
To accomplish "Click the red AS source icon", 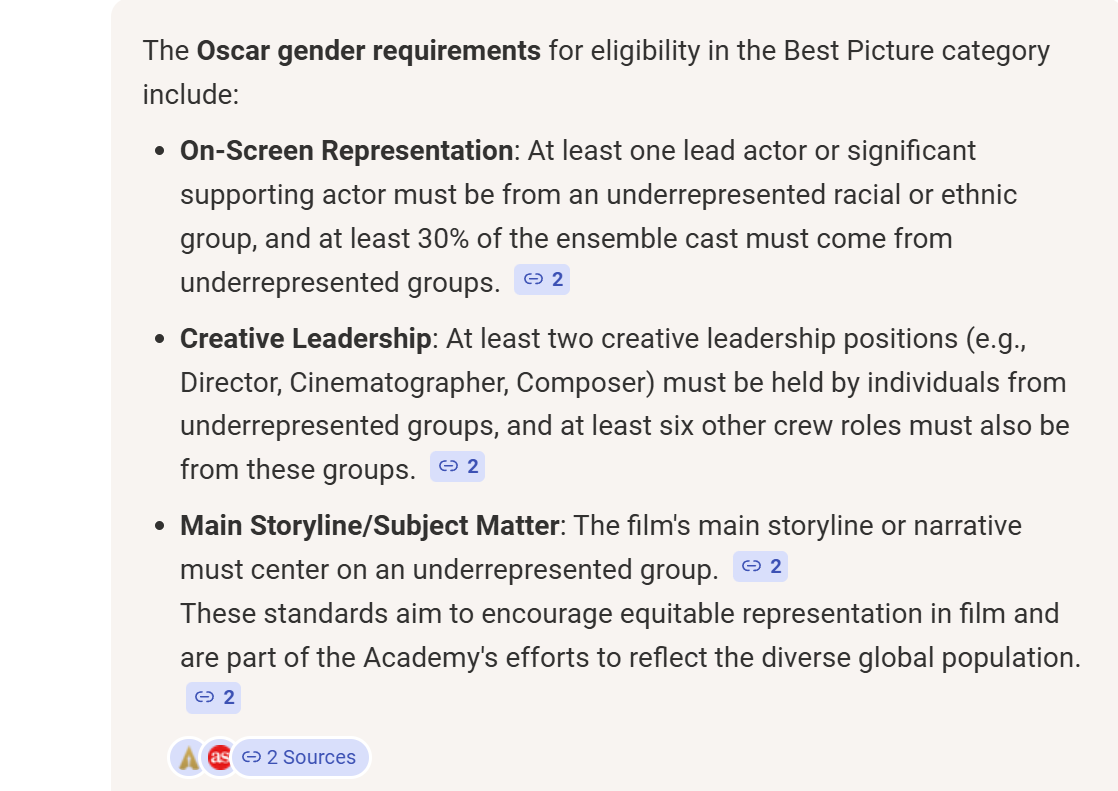I will tap(219, 758).
